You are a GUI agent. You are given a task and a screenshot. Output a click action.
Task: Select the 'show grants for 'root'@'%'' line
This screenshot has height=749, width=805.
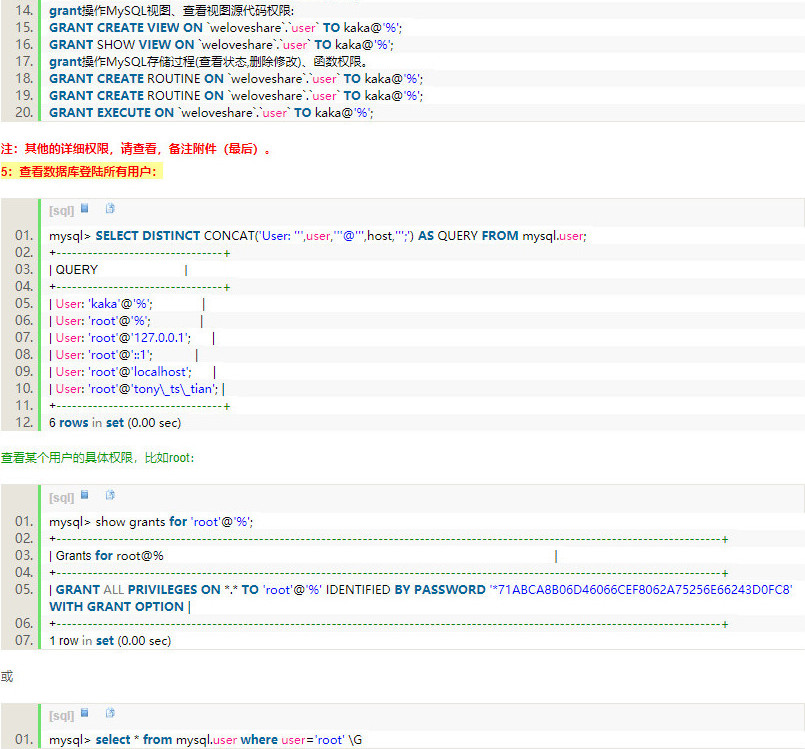(x=151, y=522)
